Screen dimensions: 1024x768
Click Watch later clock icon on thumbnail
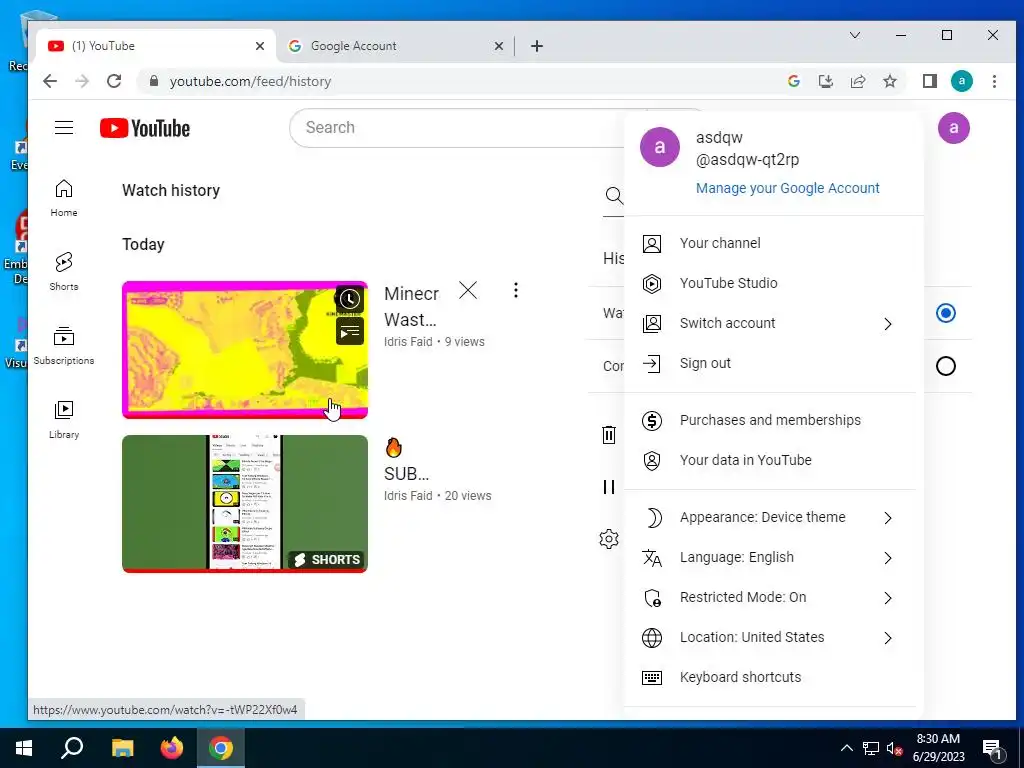(x=350, y=299)
